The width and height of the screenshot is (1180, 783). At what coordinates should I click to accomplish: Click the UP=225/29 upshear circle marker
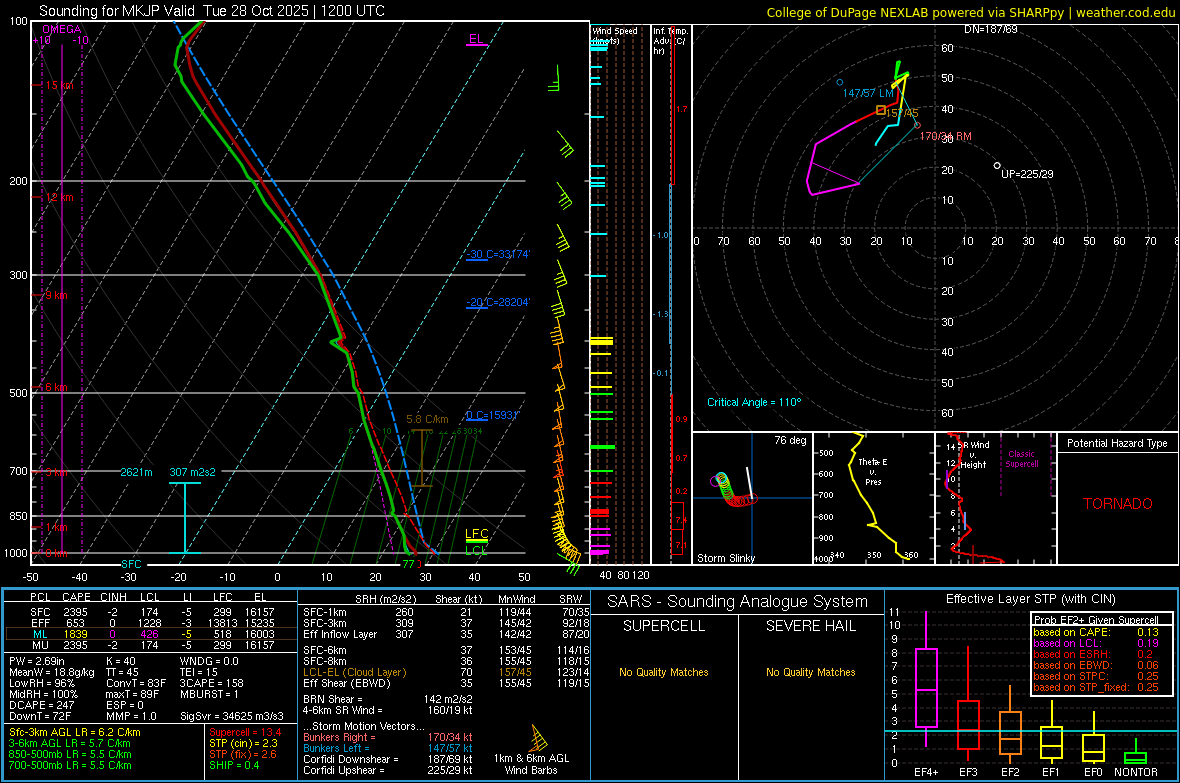click(997, 165)
